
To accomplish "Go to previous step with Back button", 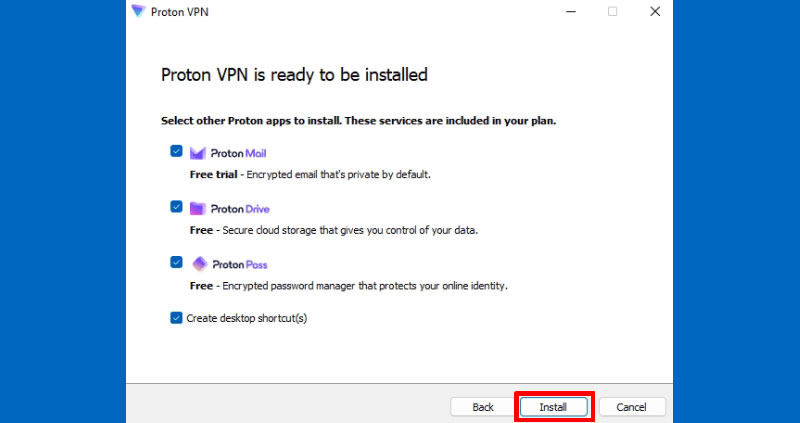I will [483, 407].
